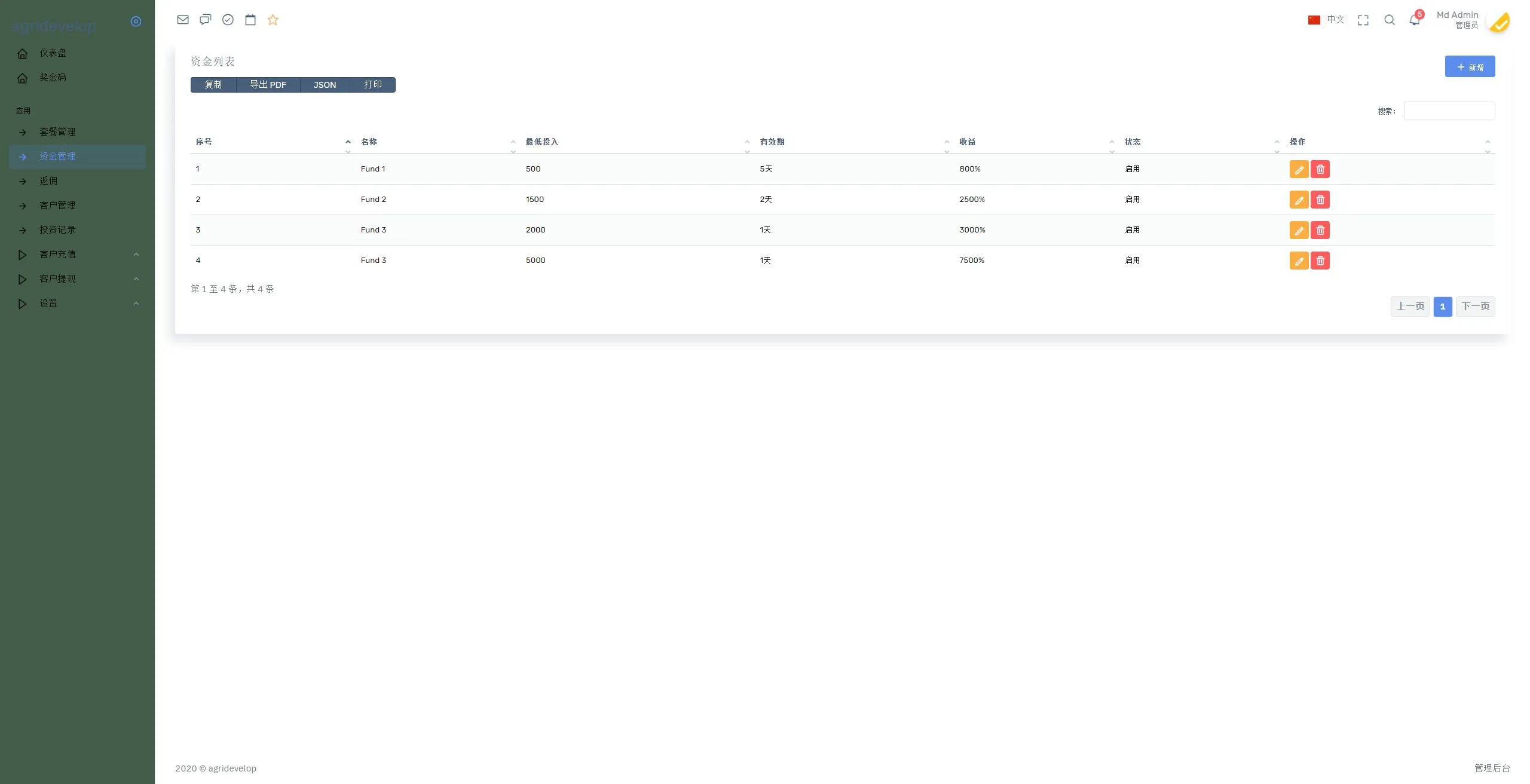This screenshot has width=1530, height=784.
Task: Edit Fund 2 with the pencil icon
Action: pyautogui.click(x=1299, y=200)
